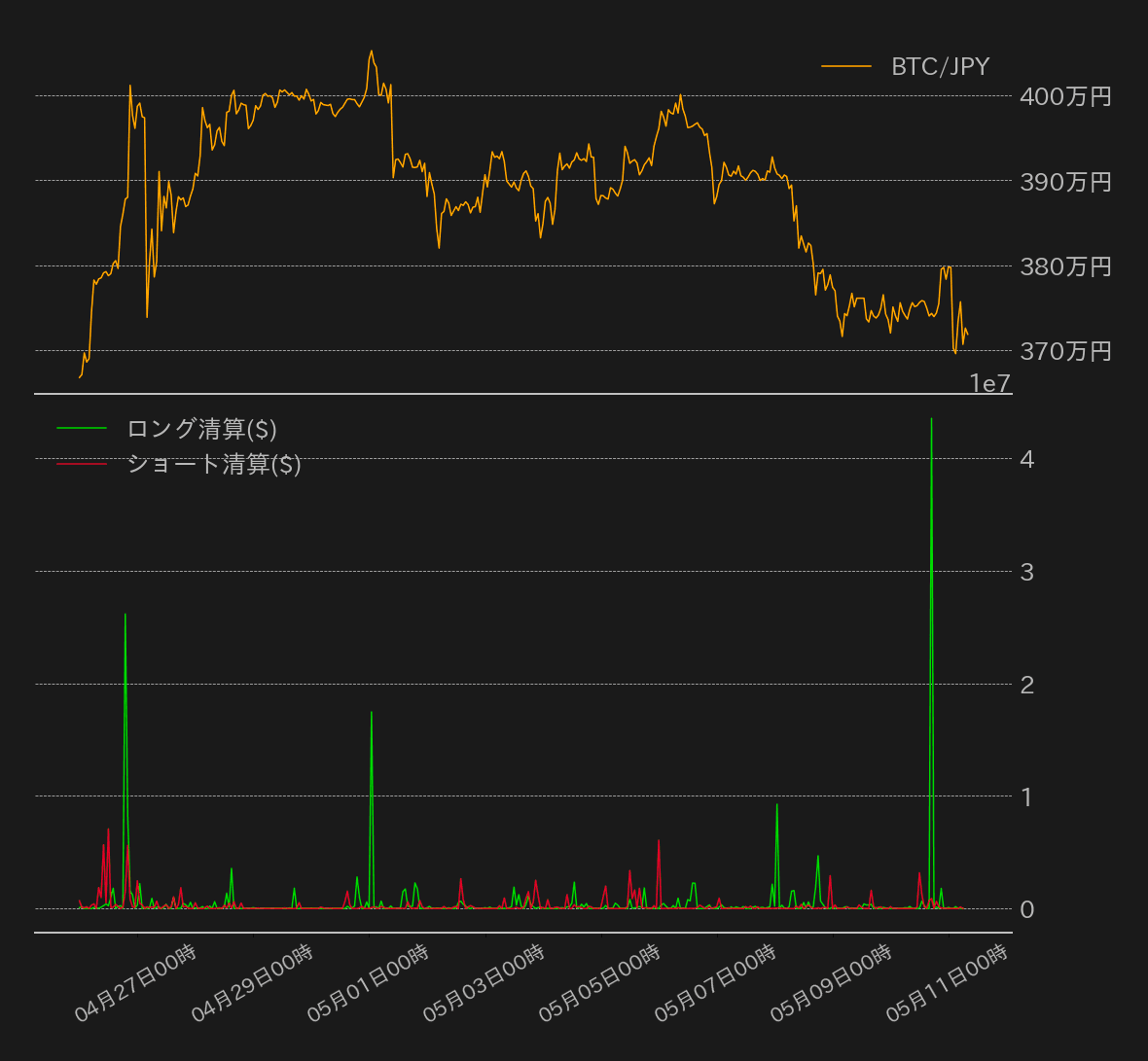Image resolution: width=1148 pixels, height=1061 pixels.
Task: Toggle visibility of ショート清算($) series
Action: coord(214,465)
